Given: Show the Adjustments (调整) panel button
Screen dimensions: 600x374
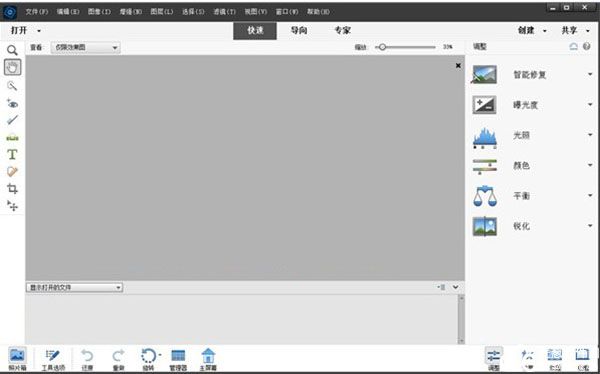Looking at the screenshot, I should pyautogui.click(x=494, y=359).
